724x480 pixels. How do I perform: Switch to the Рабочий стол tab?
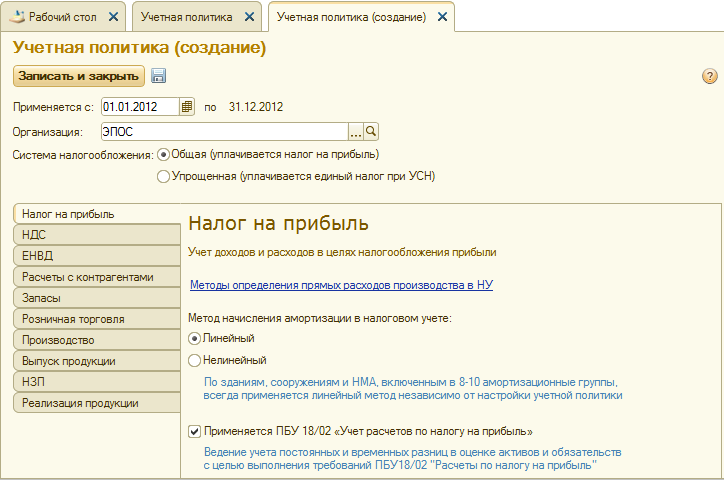pyautogui.click(x=62, y=17)
